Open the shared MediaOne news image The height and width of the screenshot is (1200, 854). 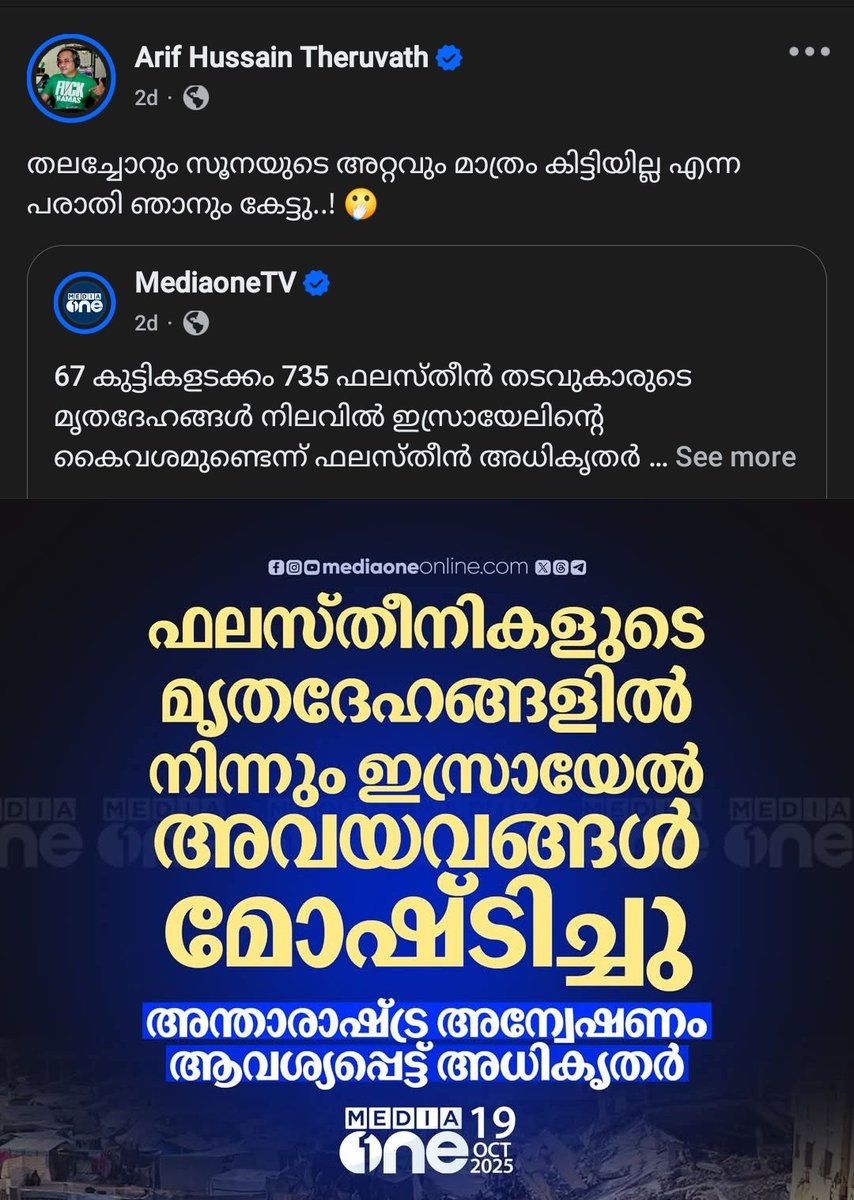(x=427, y=848)
